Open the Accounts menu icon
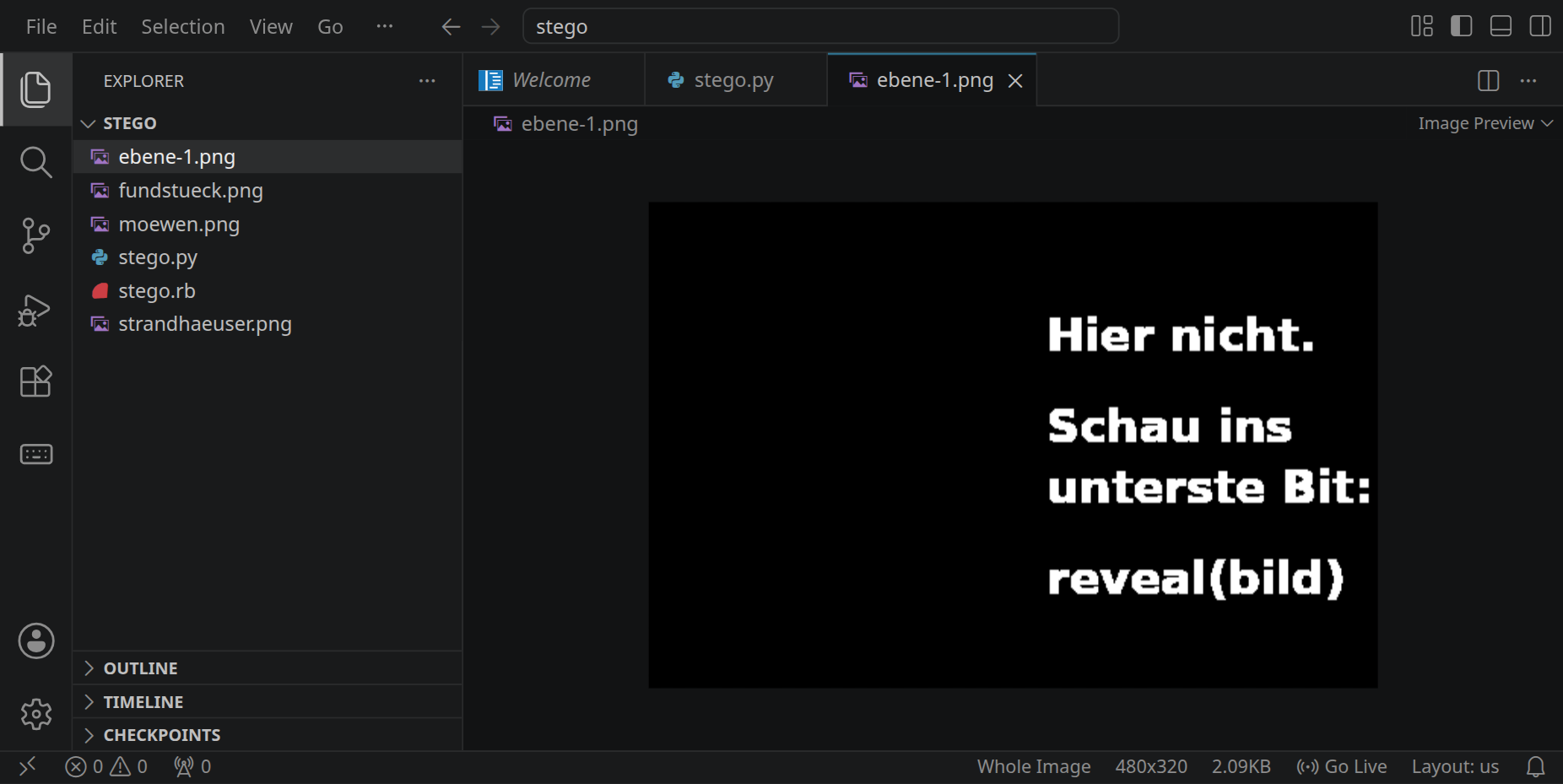This screenshot has height=784, width=1563. [36, 641]
